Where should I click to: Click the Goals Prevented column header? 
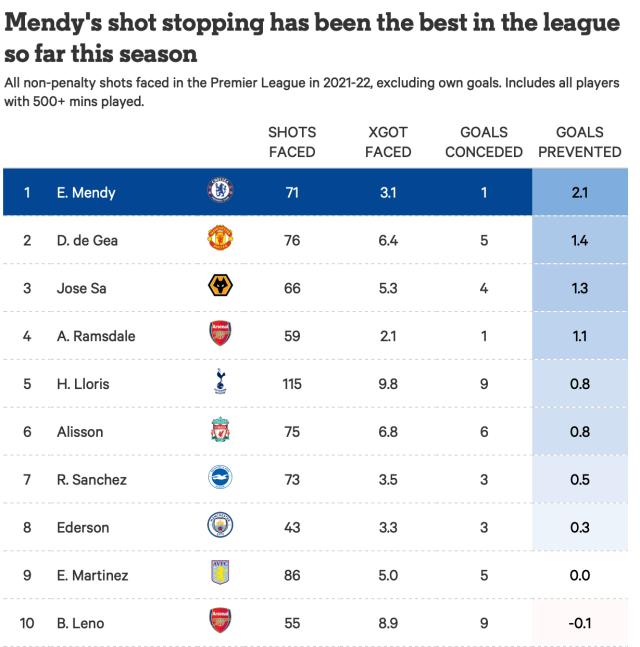580,142
